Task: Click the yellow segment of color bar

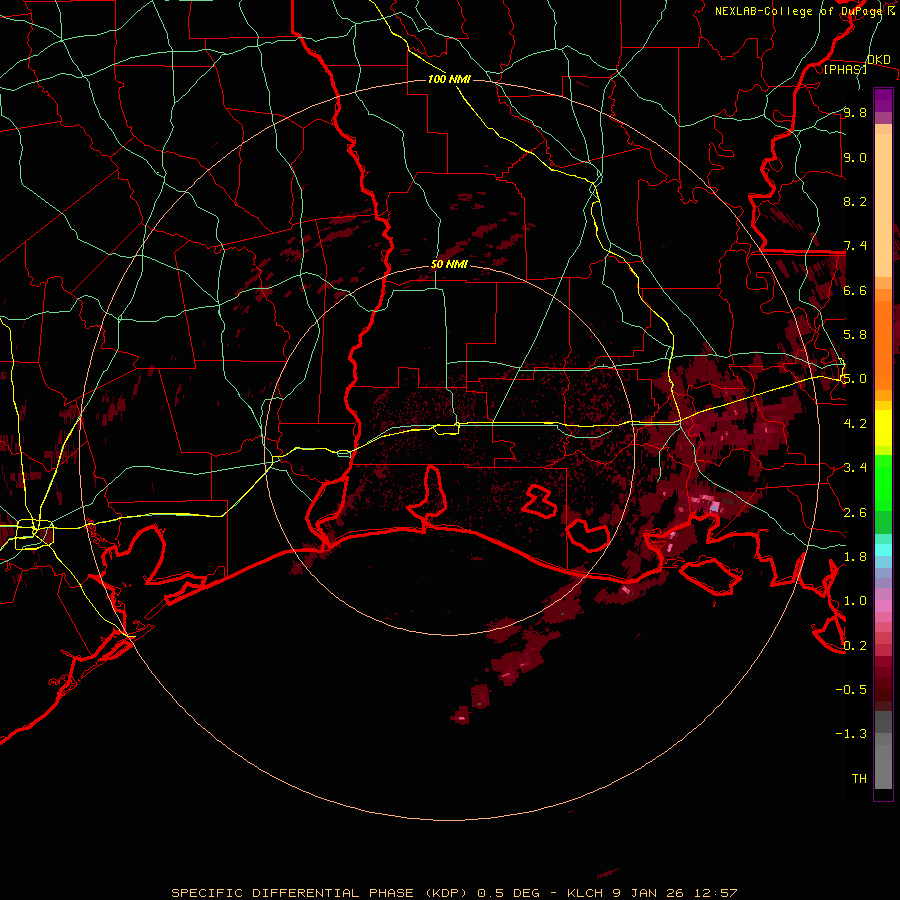Action: pyautogui.click(x=883, y=428)
